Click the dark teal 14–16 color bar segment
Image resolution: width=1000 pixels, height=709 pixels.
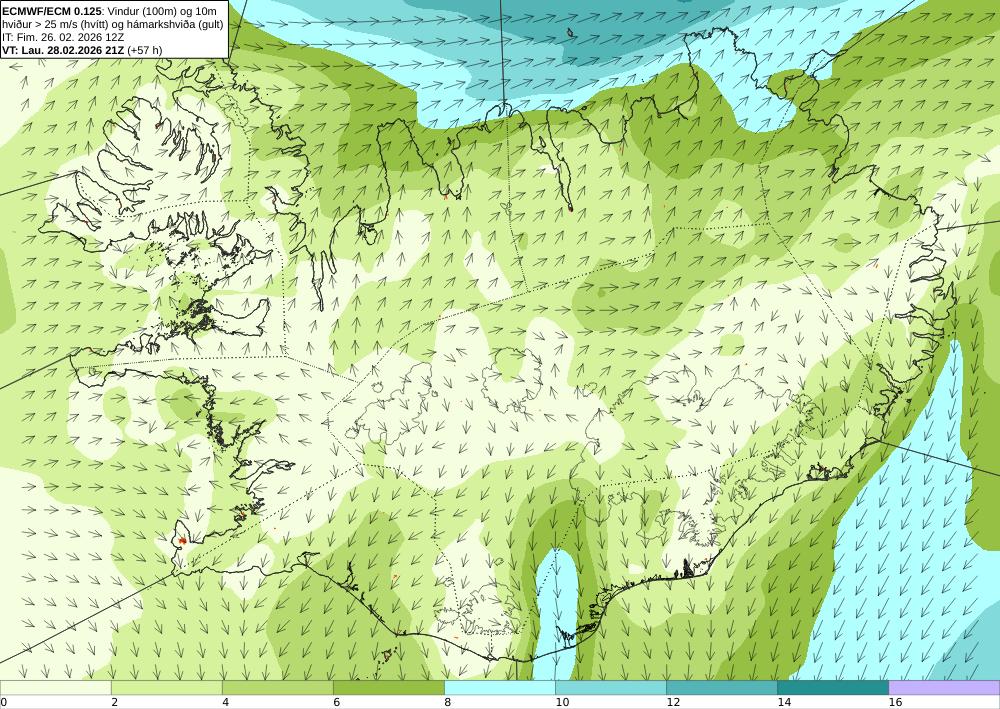pyautogui.click(x=833, y=688)
